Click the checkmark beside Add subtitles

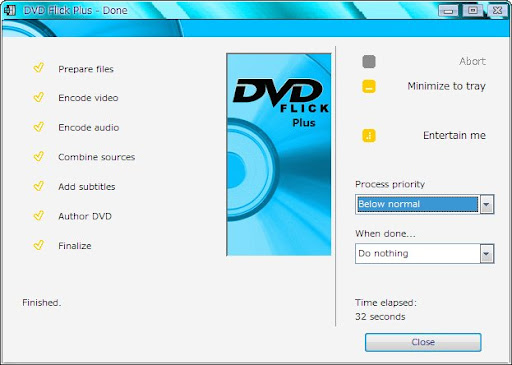39,186
